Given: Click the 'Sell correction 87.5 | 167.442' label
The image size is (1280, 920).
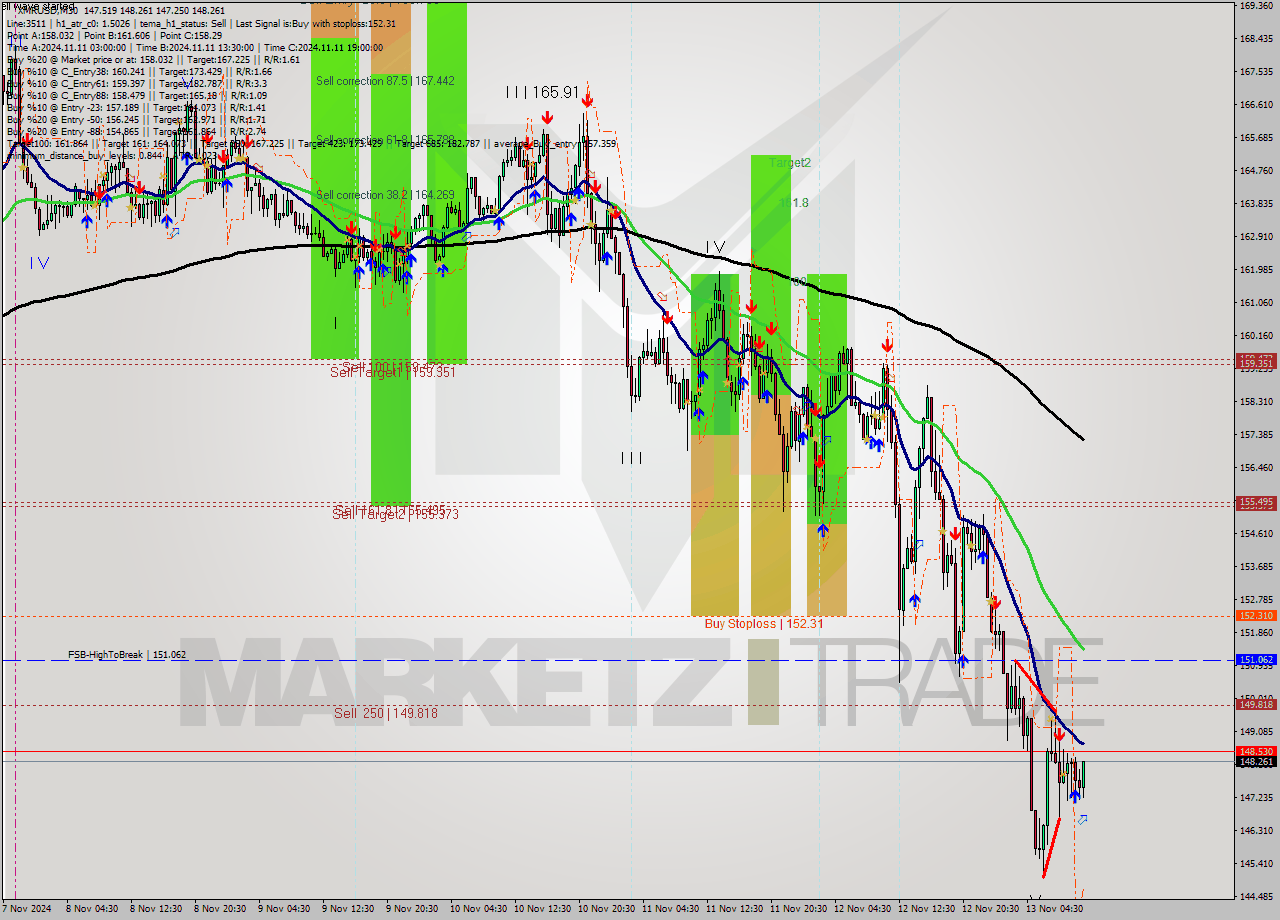Looking at the screenshot, I should pyautogui.click(x=385, y=81).
